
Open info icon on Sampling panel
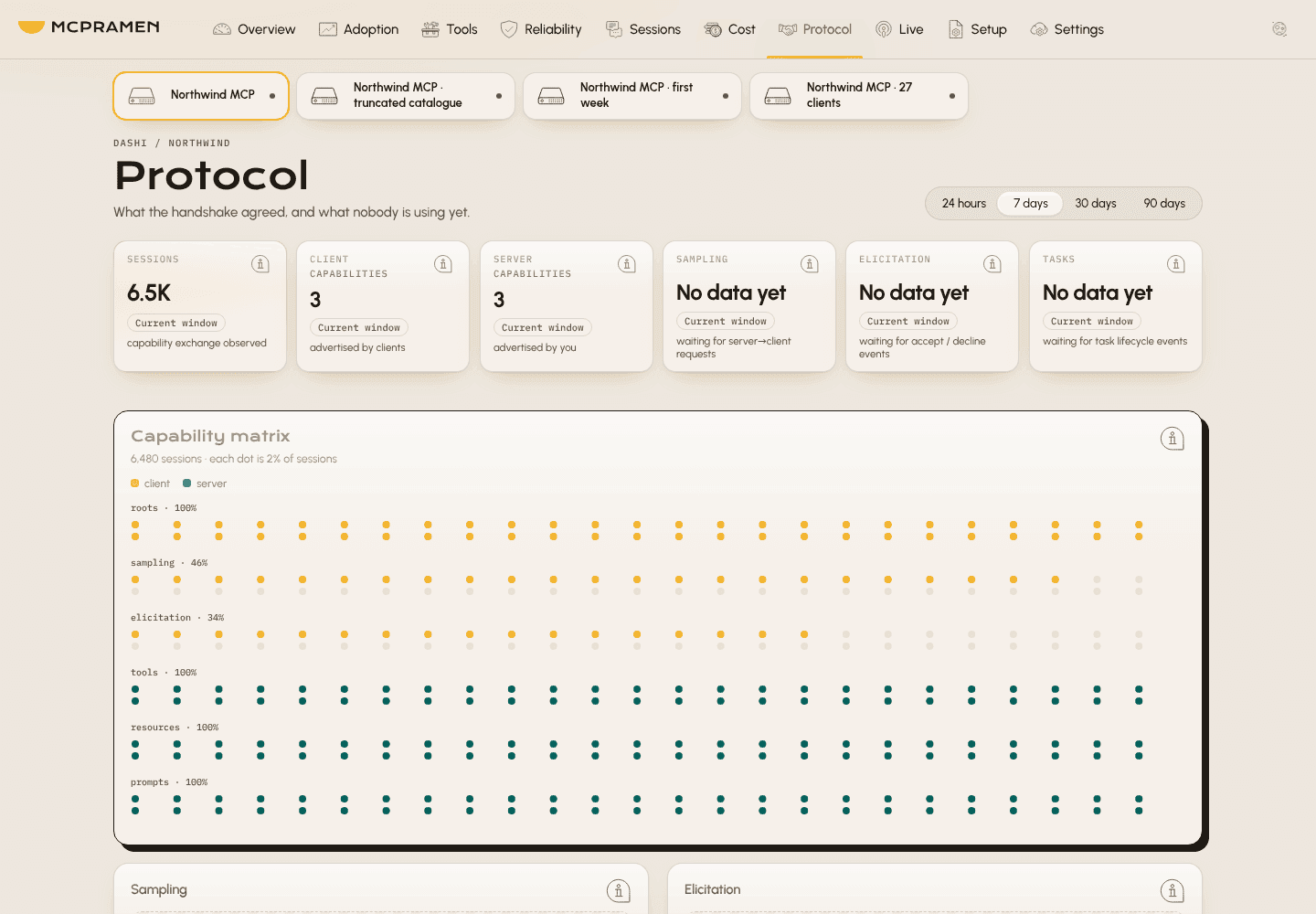619,890
